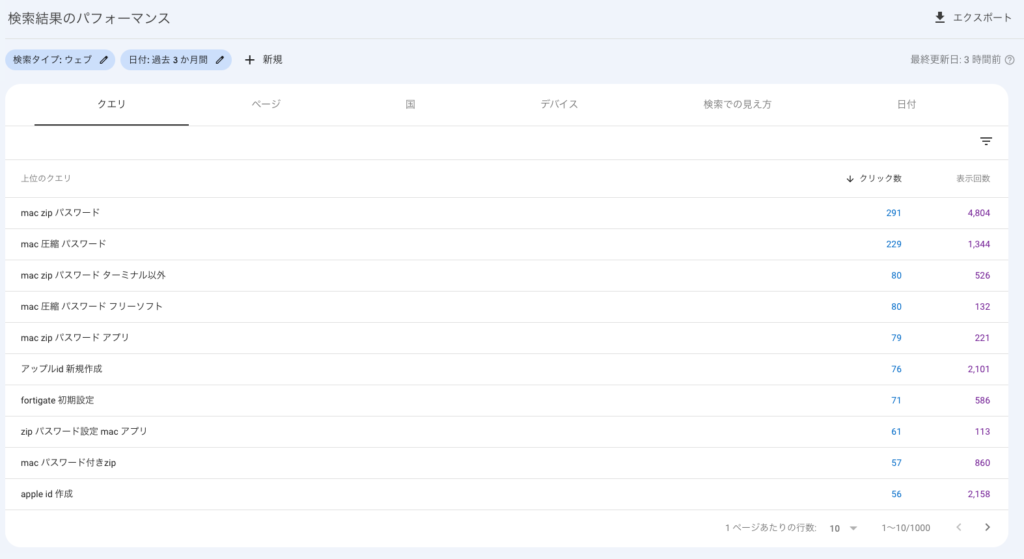
Task: Click the 最終更新日: 3 時間前 text
Action: coord(955,60)
